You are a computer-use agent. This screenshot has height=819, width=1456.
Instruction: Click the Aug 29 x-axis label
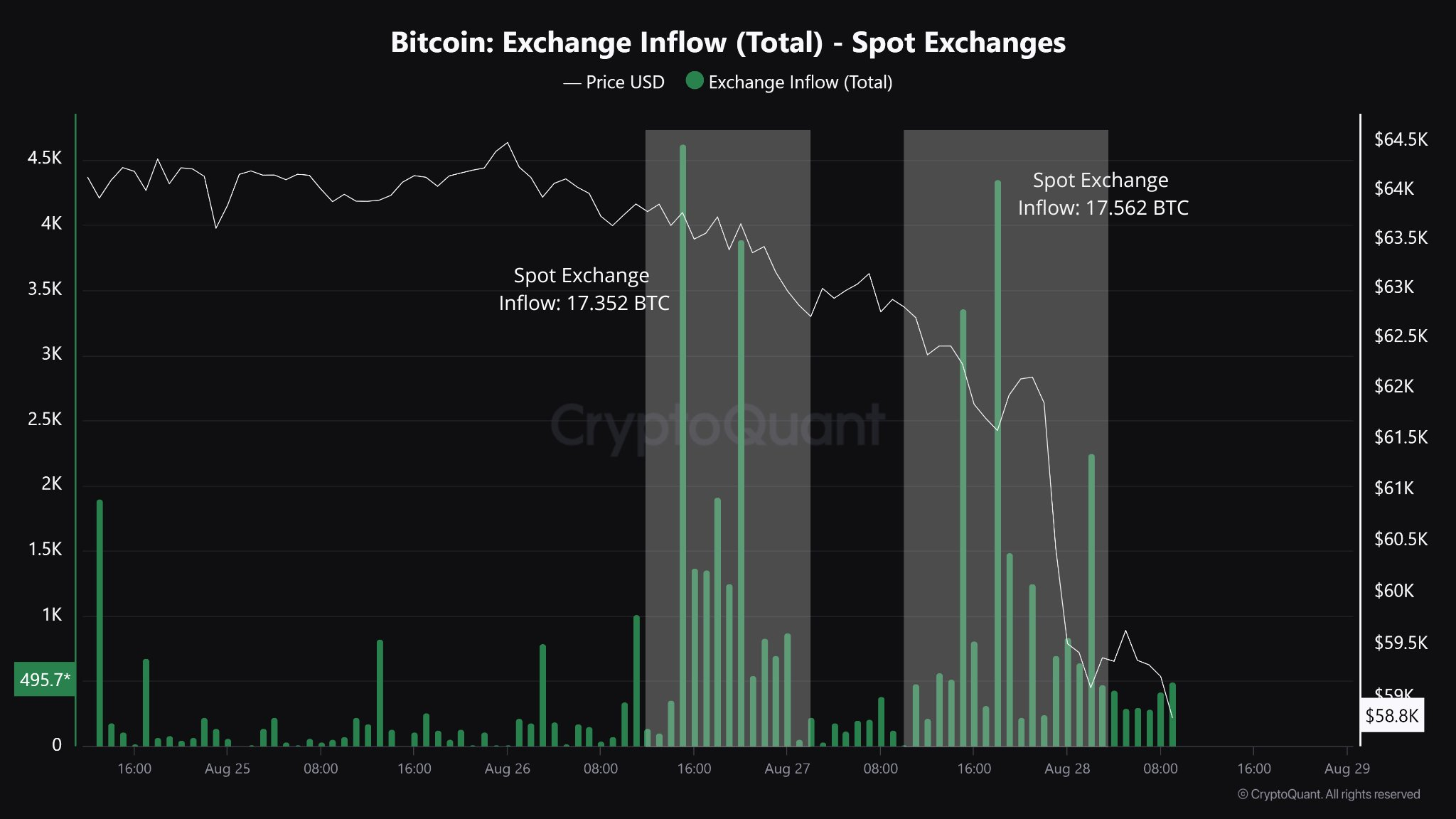click(x=1347, y=769)
